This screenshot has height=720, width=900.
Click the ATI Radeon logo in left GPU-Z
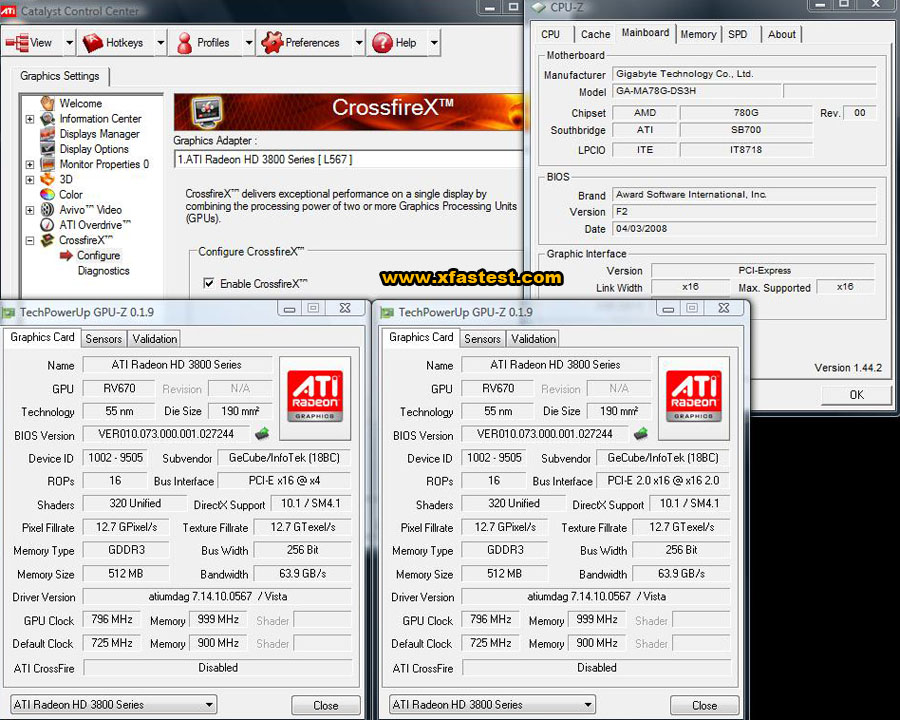[315, 397]
